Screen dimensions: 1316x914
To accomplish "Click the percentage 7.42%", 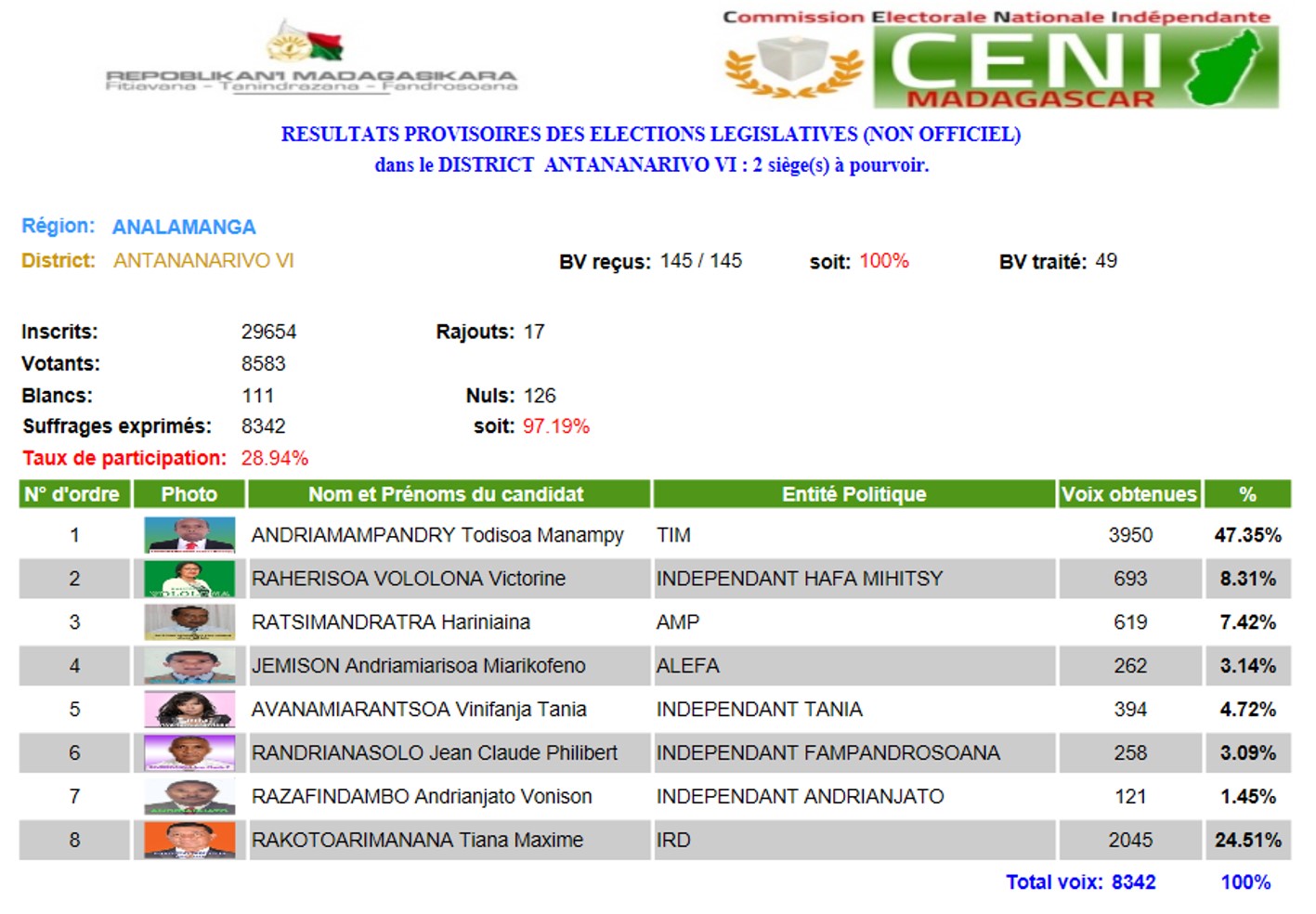I will pos(1248,622).
